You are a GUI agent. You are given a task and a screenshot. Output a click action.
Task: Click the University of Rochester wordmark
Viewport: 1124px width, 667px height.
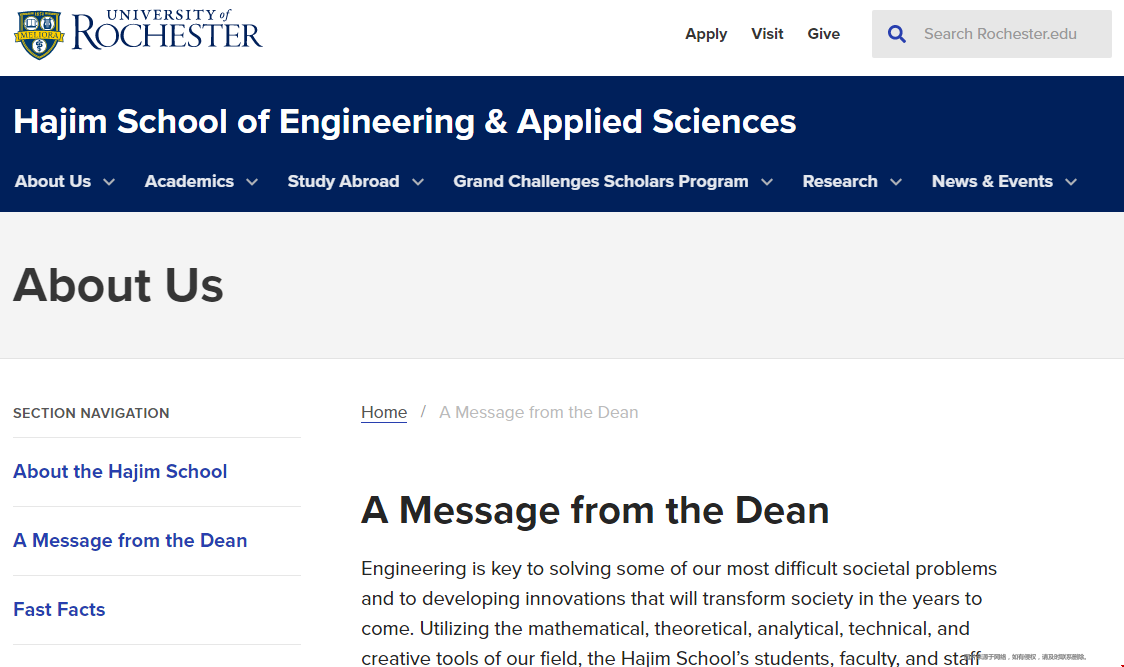[x=167, y=30]
